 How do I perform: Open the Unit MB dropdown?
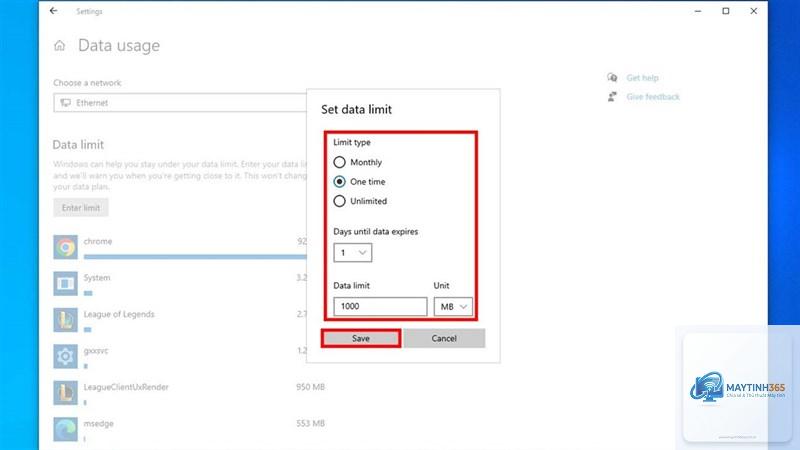(x=453, y=307)
